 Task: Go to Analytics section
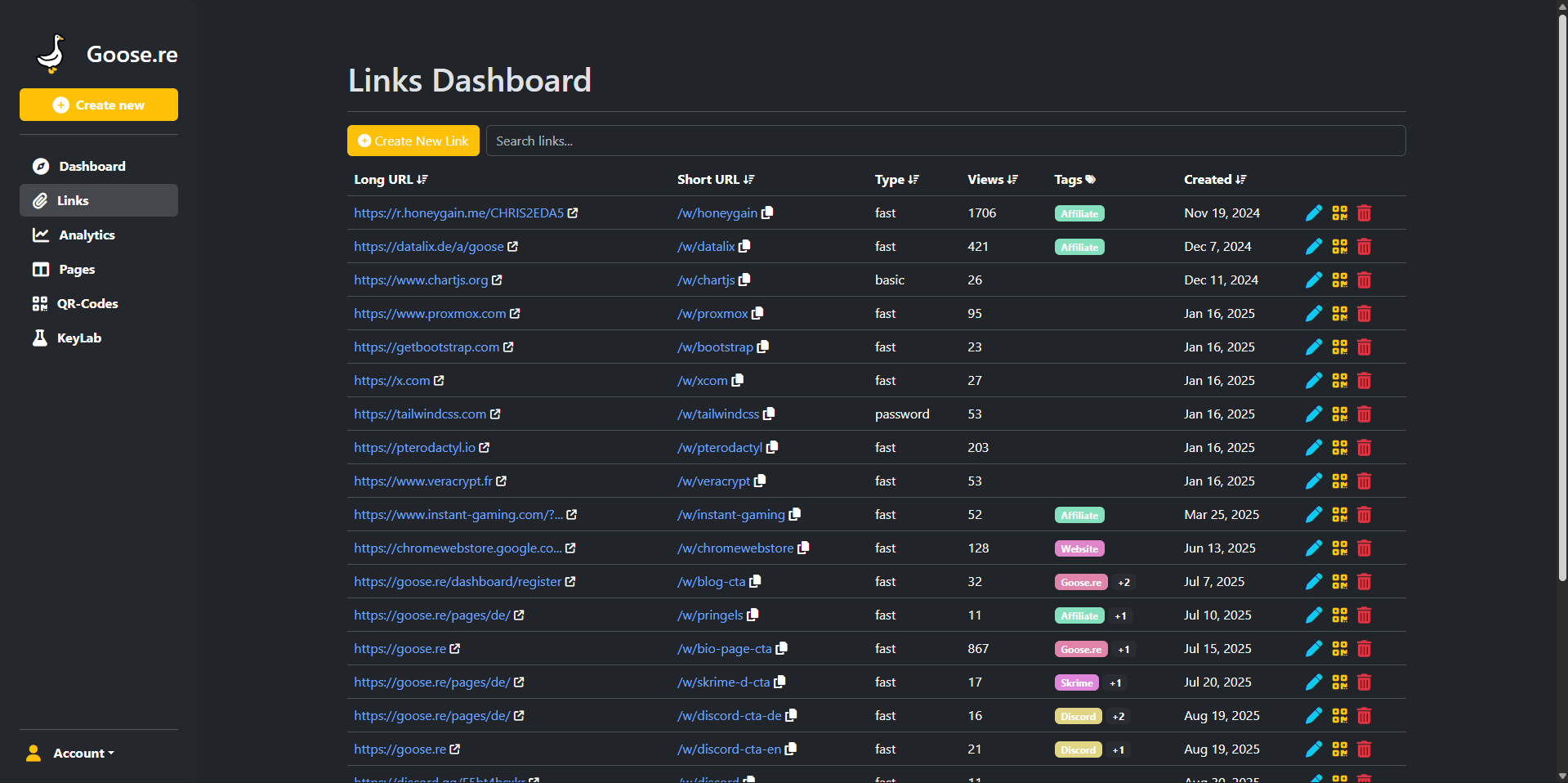pos(99,235)
